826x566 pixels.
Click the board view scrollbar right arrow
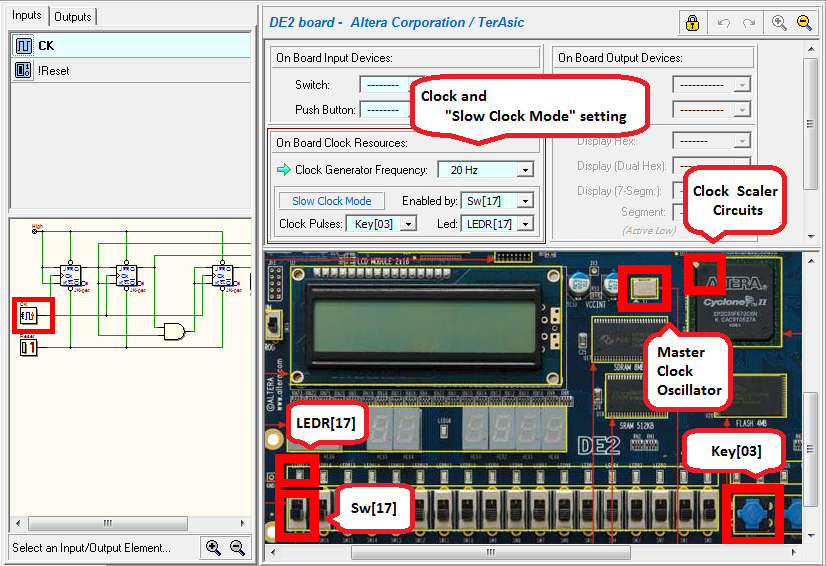coord(793,552)
